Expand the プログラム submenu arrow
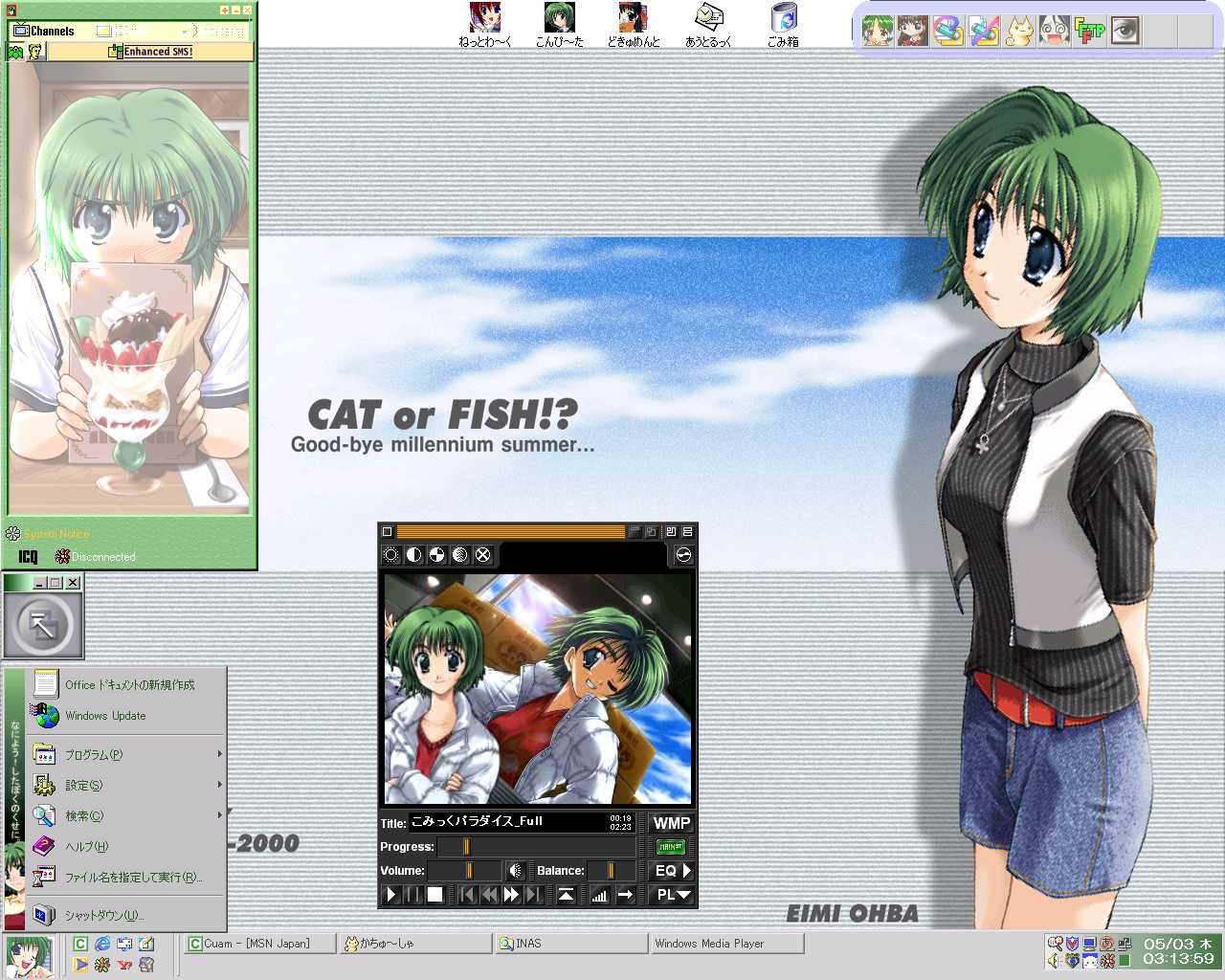 (219, 754)
